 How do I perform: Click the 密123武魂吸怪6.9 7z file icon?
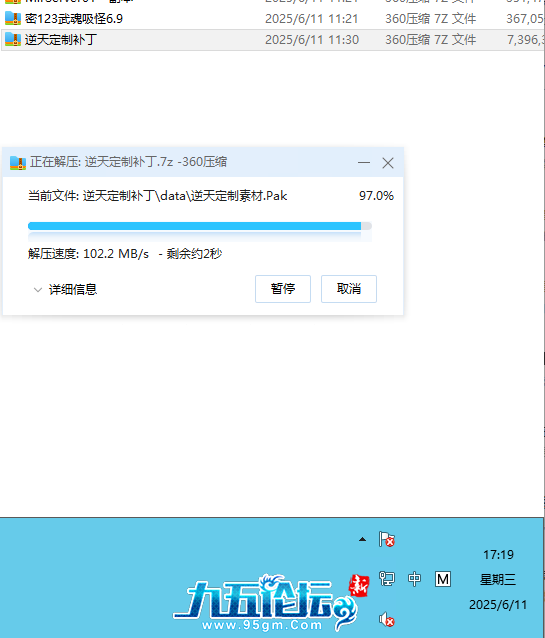click(13, 19)
